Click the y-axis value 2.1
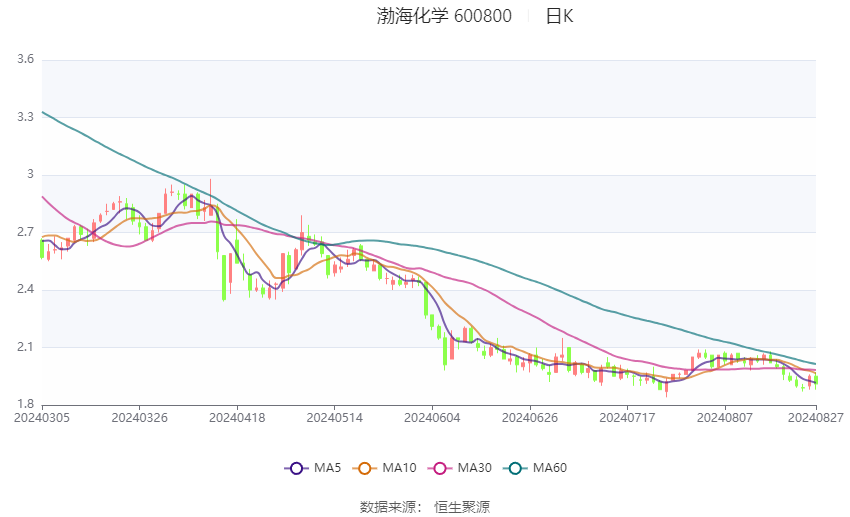The image size is (850, 517). [x=25, y=347]
